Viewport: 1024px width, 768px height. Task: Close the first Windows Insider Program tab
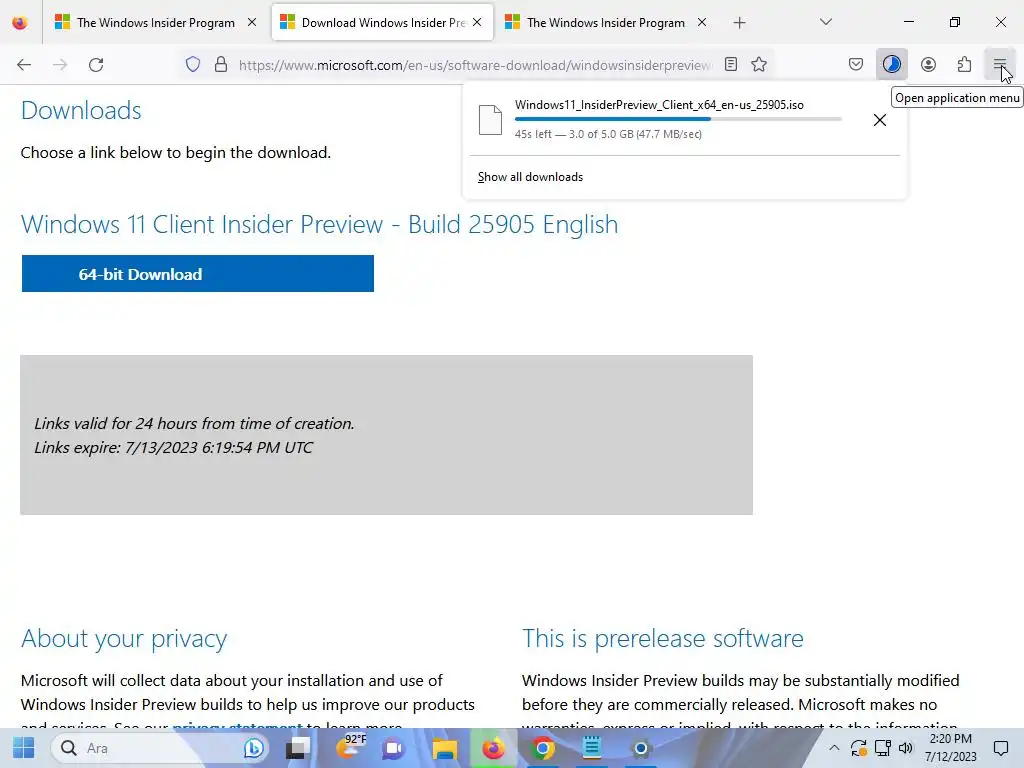coord(252,22)
